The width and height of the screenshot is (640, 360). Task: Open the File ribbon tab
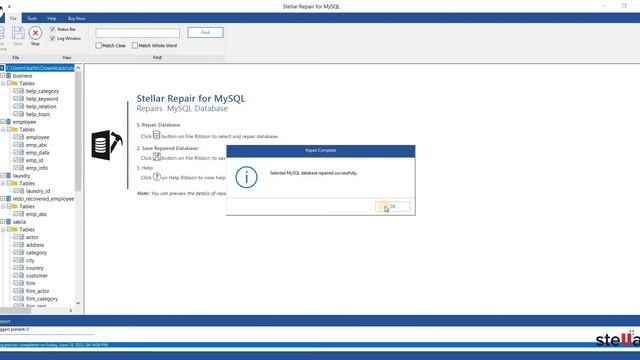click(13, 18)
